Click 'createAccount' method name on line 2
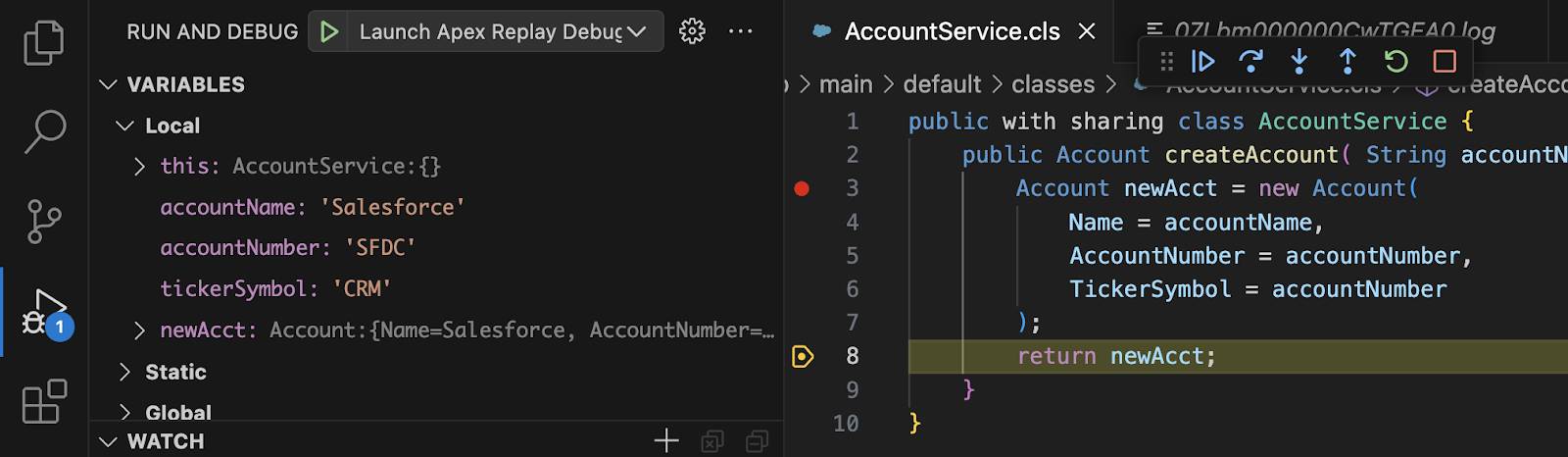 (1251, 155)
